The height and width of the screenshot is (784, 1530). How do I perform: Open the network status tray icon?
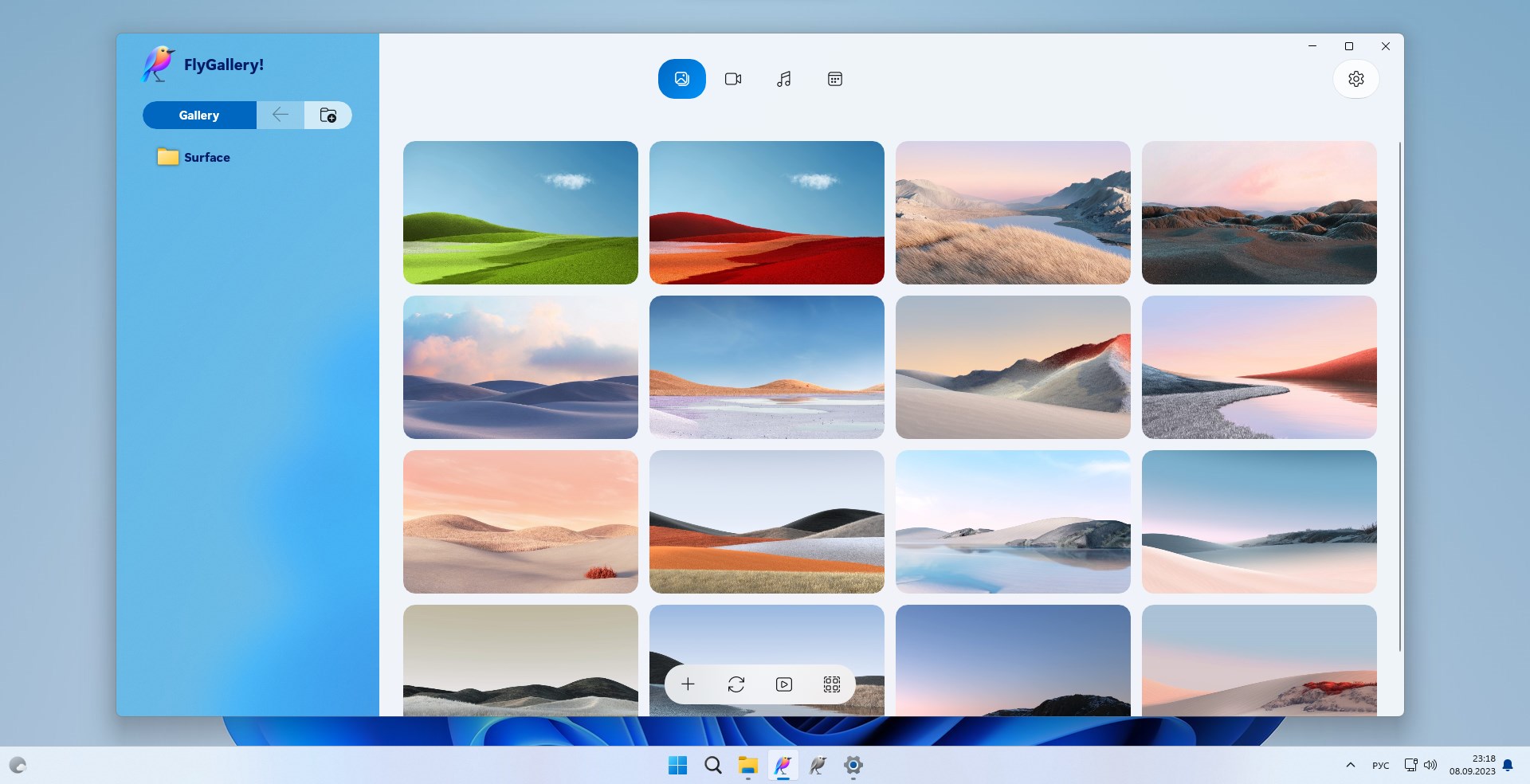click(x=1410, y=765)
